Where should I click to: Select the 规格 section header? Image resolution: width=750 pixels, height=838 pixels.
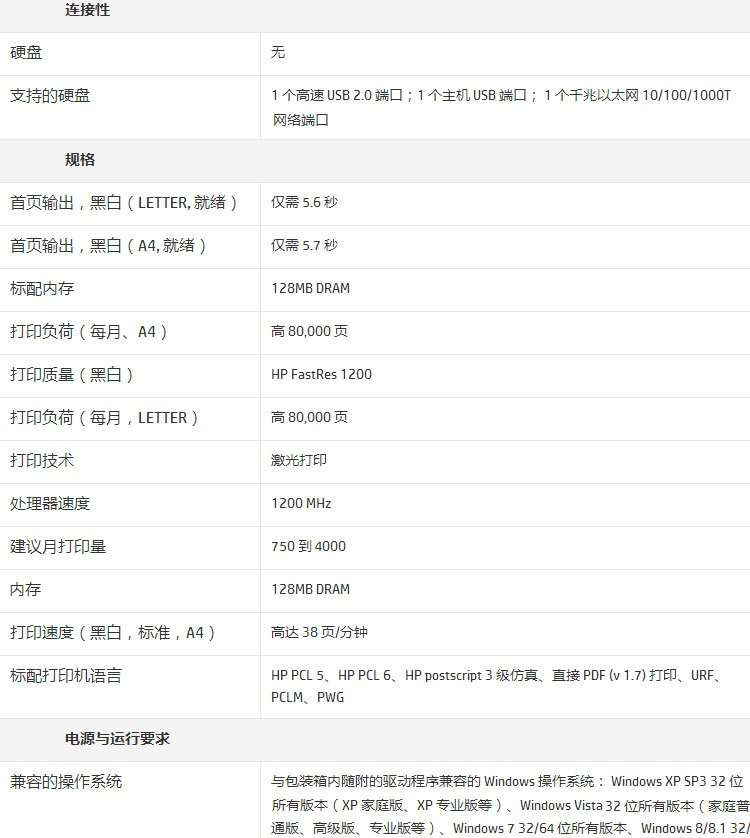tap(80, 160)
